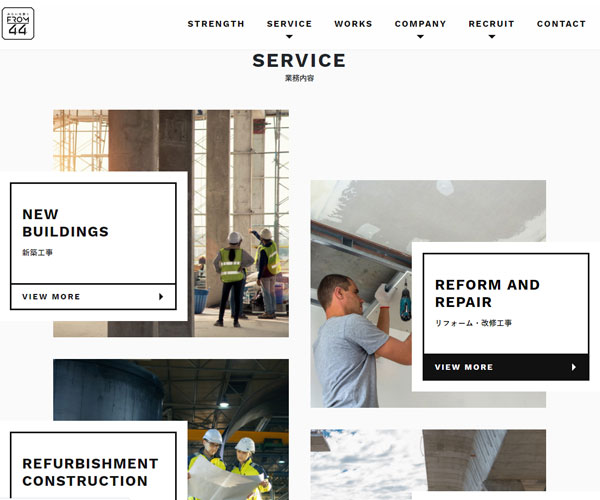The width and height of the screenshot is (600, 500).
Task: Click VIEW MORE under New Buildings
Action: tap(93, 296)
